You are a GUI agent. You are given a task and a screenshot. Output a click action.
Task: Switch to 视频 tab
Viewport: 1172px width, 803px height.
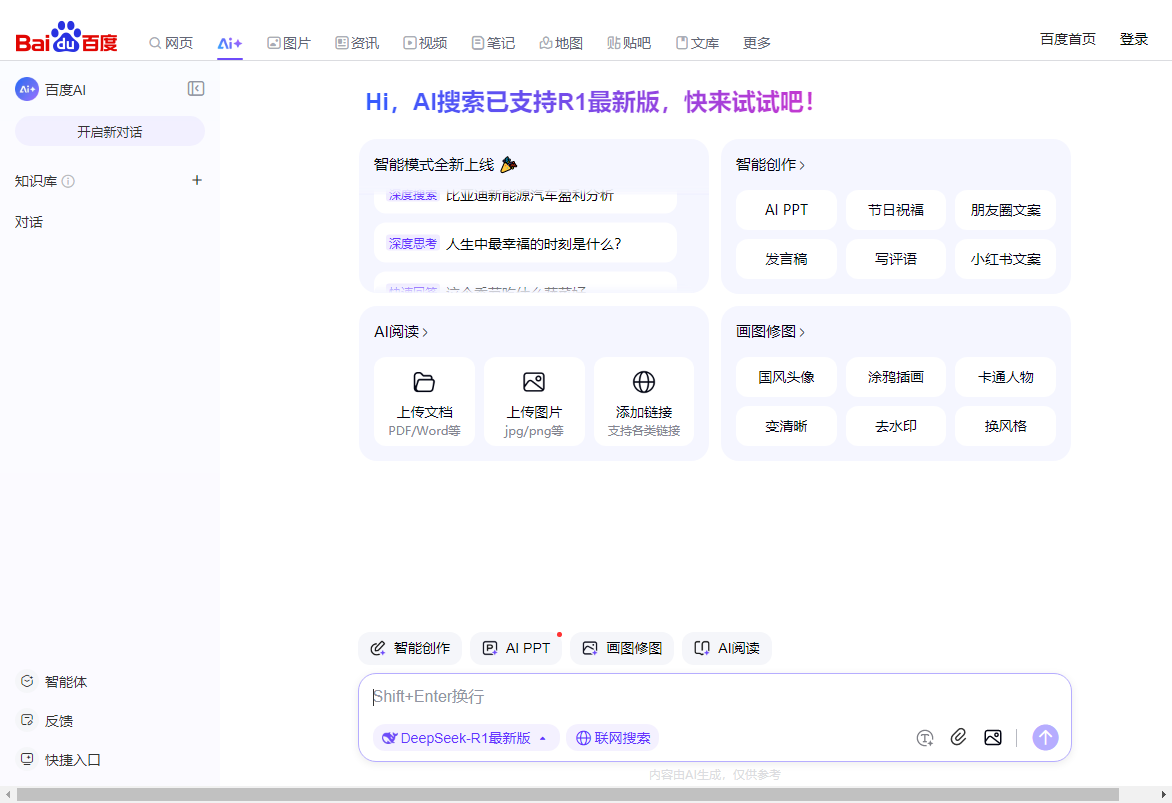click(425, 43)
